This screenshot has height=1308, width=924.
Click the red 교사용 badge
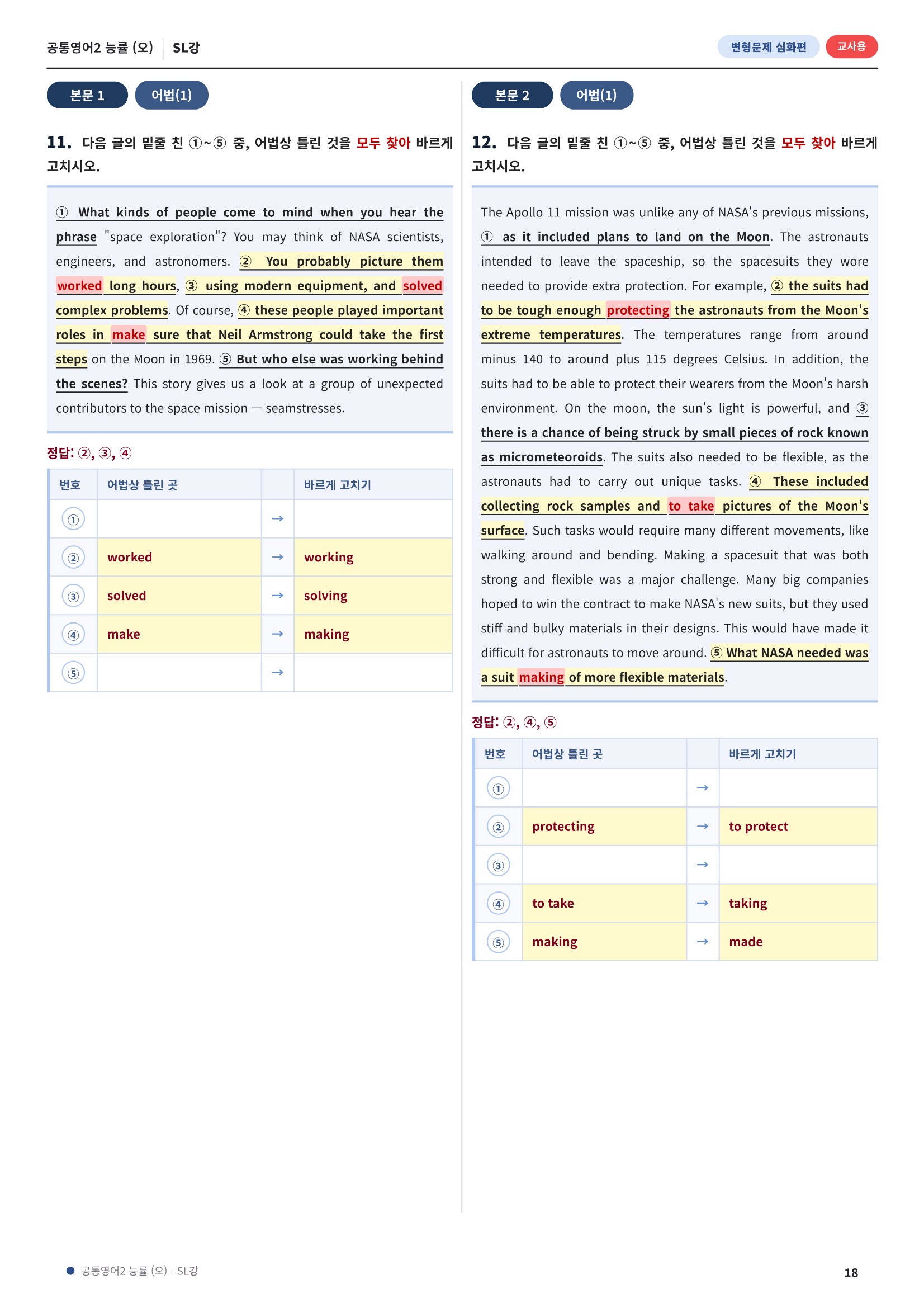point(851,47)
